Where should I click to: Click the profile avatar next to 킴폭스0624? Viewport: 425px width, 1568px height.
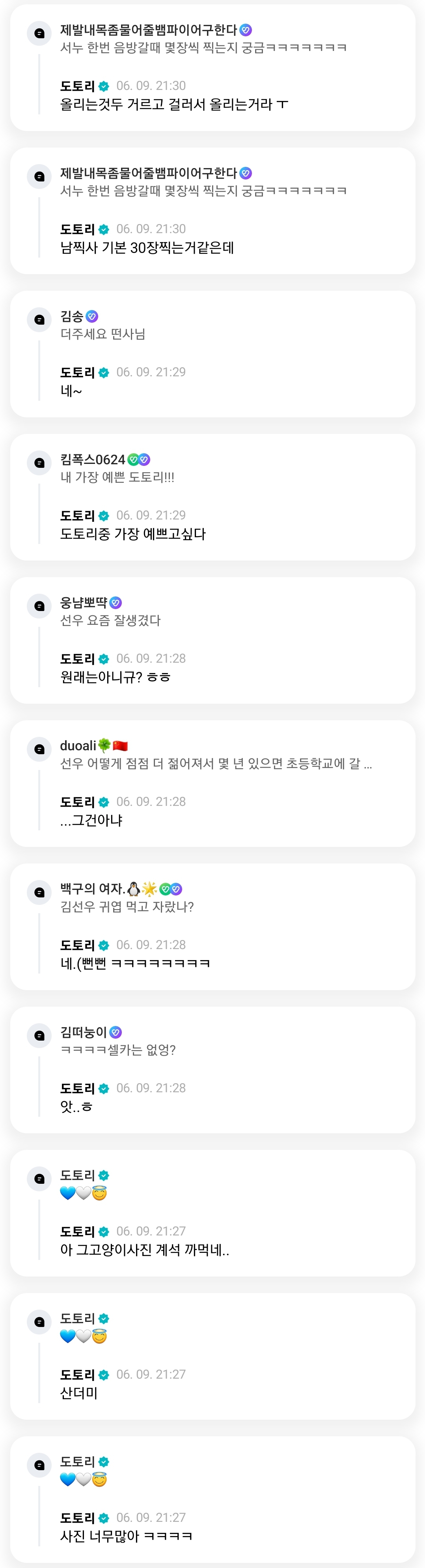[39, 463]
